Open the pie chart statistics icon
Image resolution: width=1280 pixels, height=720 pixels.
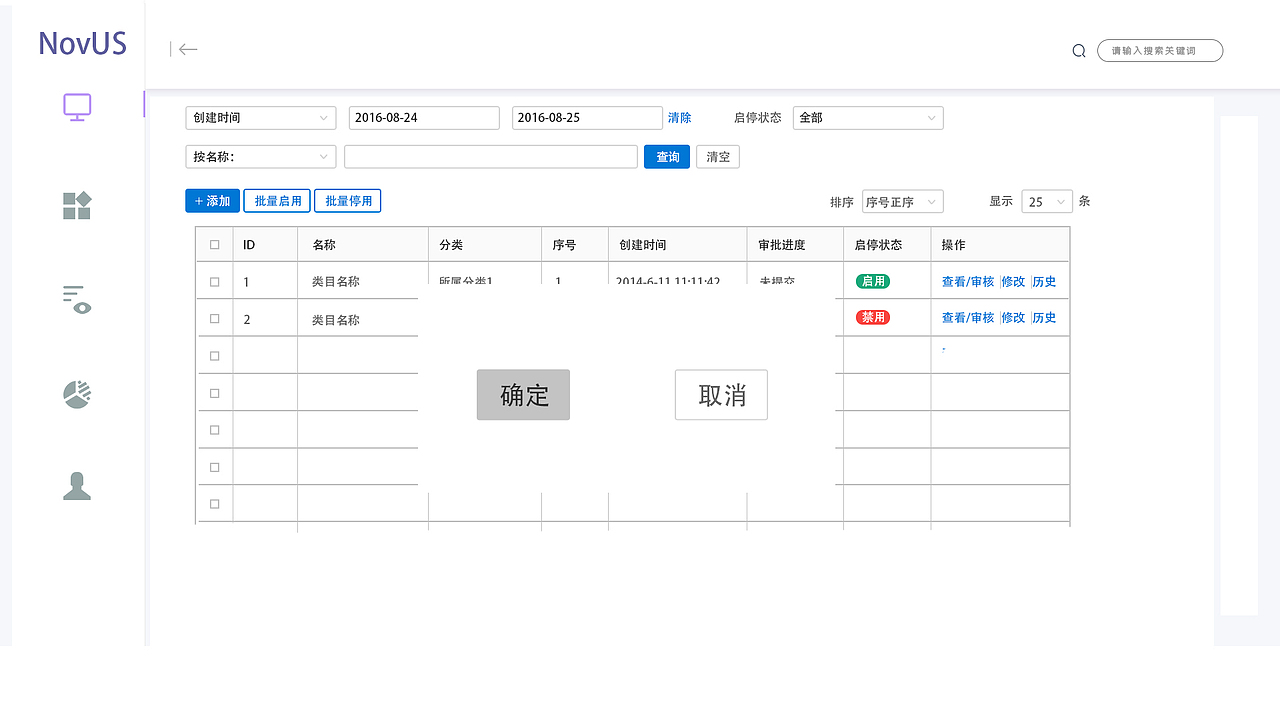pos(76,394)
